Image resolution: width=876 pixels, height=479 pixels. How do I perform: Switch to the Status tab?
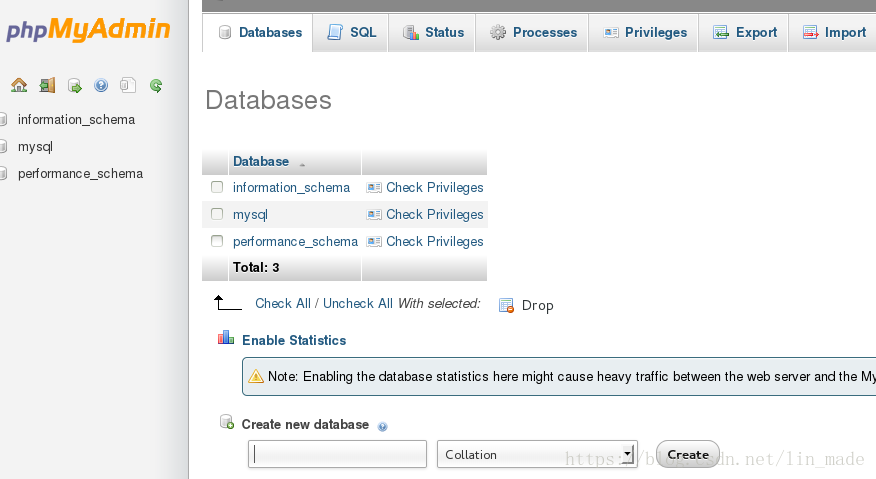coord(433,32)
